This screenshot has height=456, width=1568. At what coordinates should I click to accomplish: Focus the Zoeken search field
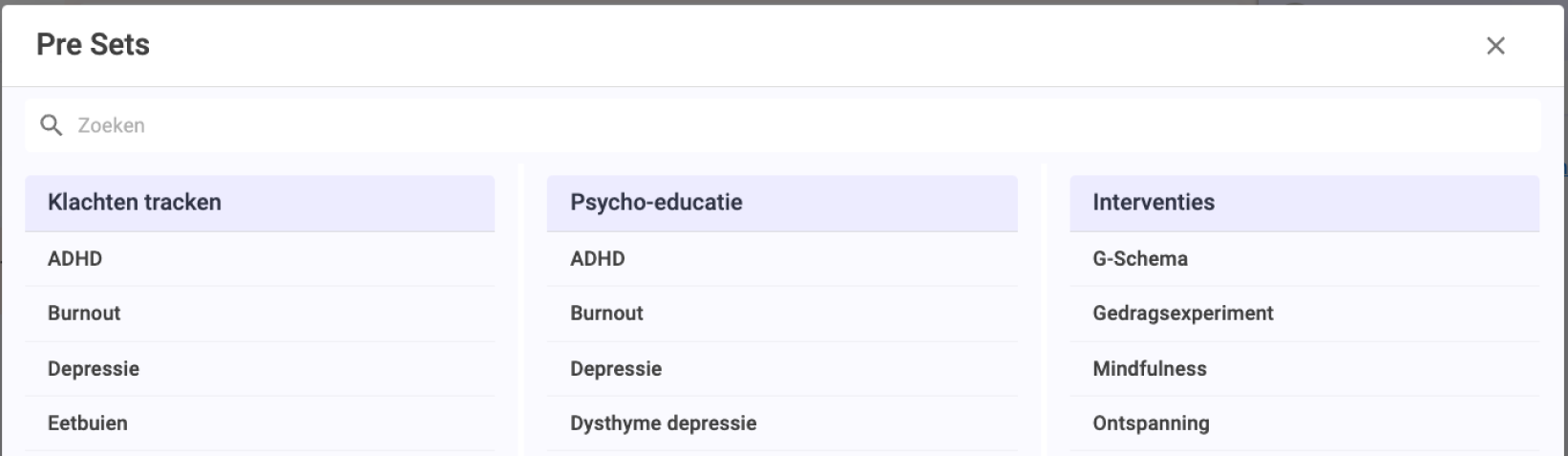coord(782,125)
